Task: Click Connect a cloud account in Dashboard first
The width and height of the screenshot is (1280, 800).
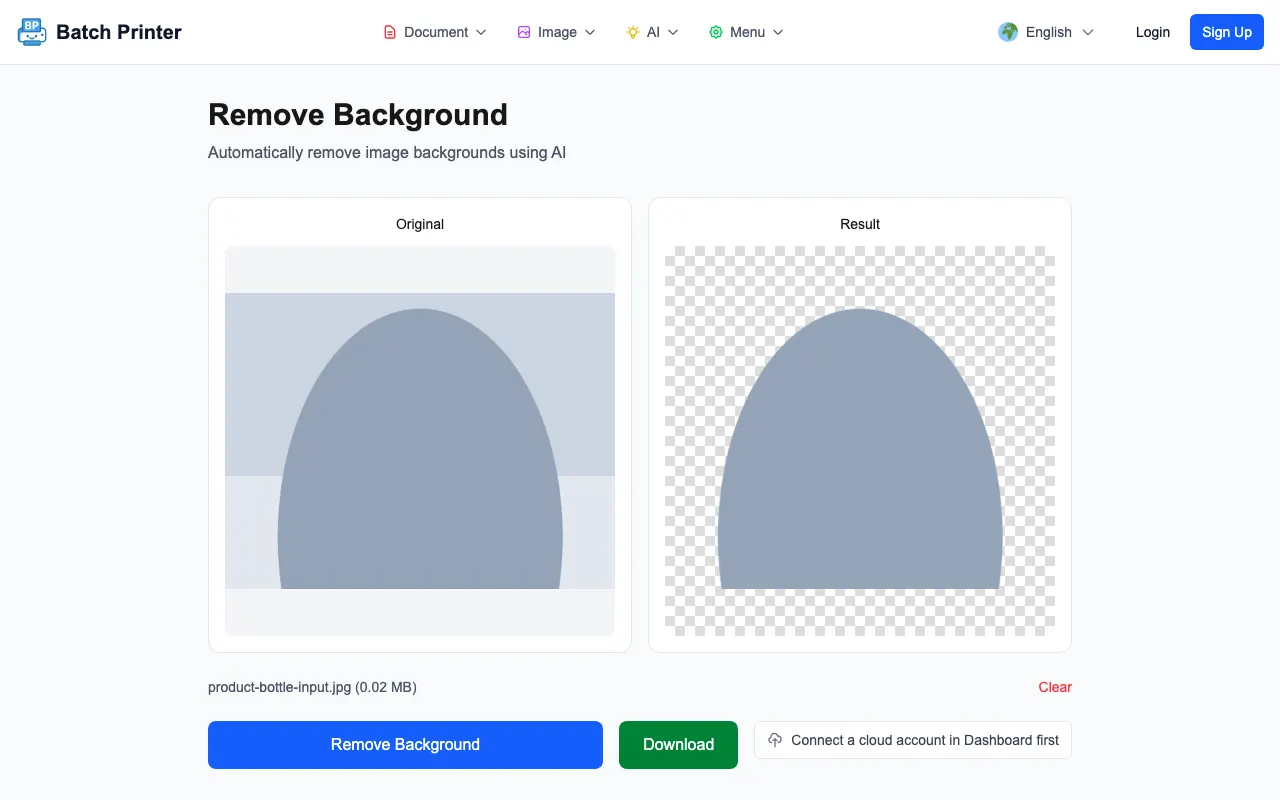Action: pos(913,740)
